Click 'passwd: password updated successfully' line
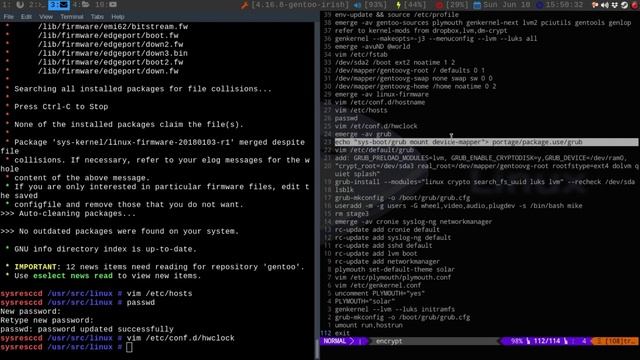 pyautogui.click(x=87, y=329)
